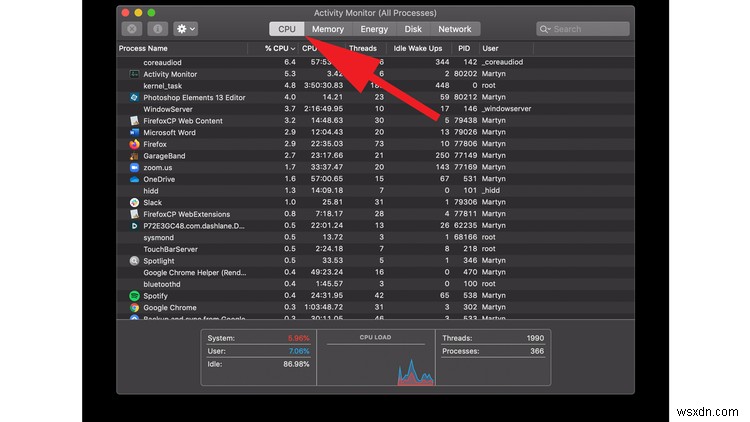Click the FirefoxCP WebExtensions icon
This screenshot has height=422, width=750.
pyautogui.click(x=134, y=214)
